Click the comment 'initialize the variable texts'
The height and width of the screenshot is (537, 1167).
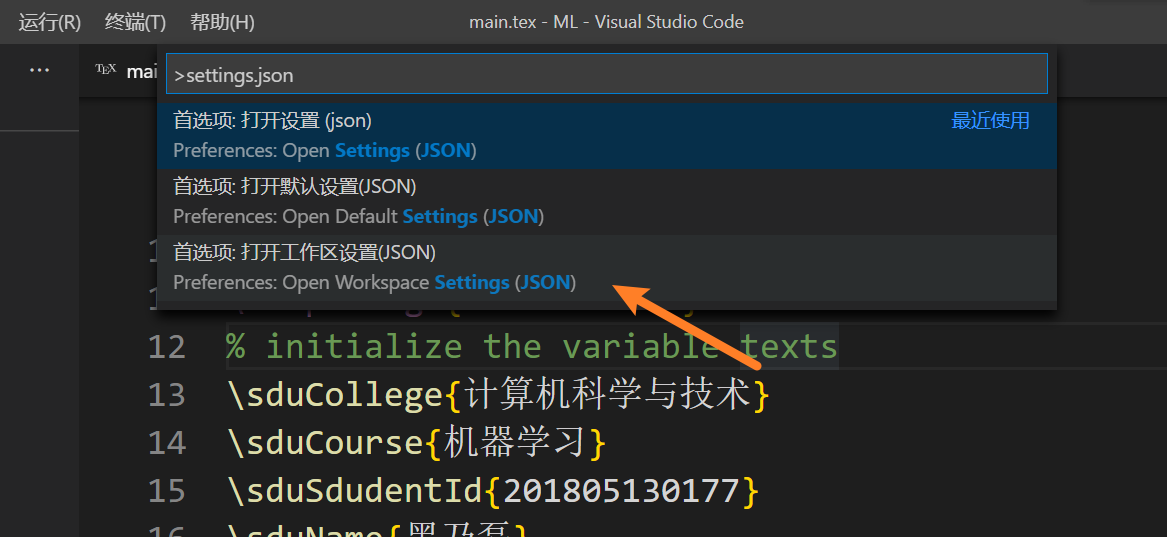point(551,347)
